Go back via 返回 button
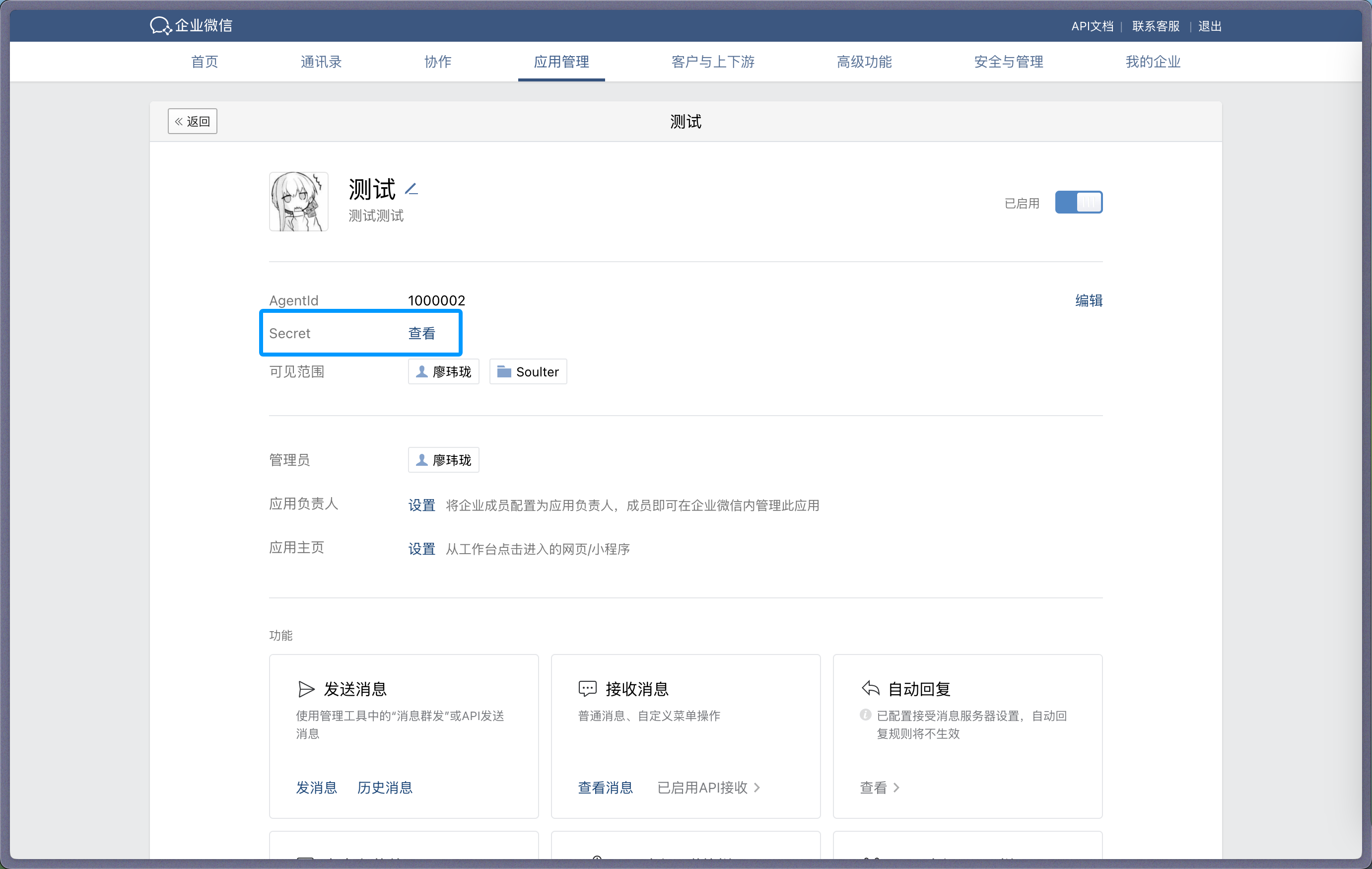Viewport: 1372px width, 869px height. [193, 121]
